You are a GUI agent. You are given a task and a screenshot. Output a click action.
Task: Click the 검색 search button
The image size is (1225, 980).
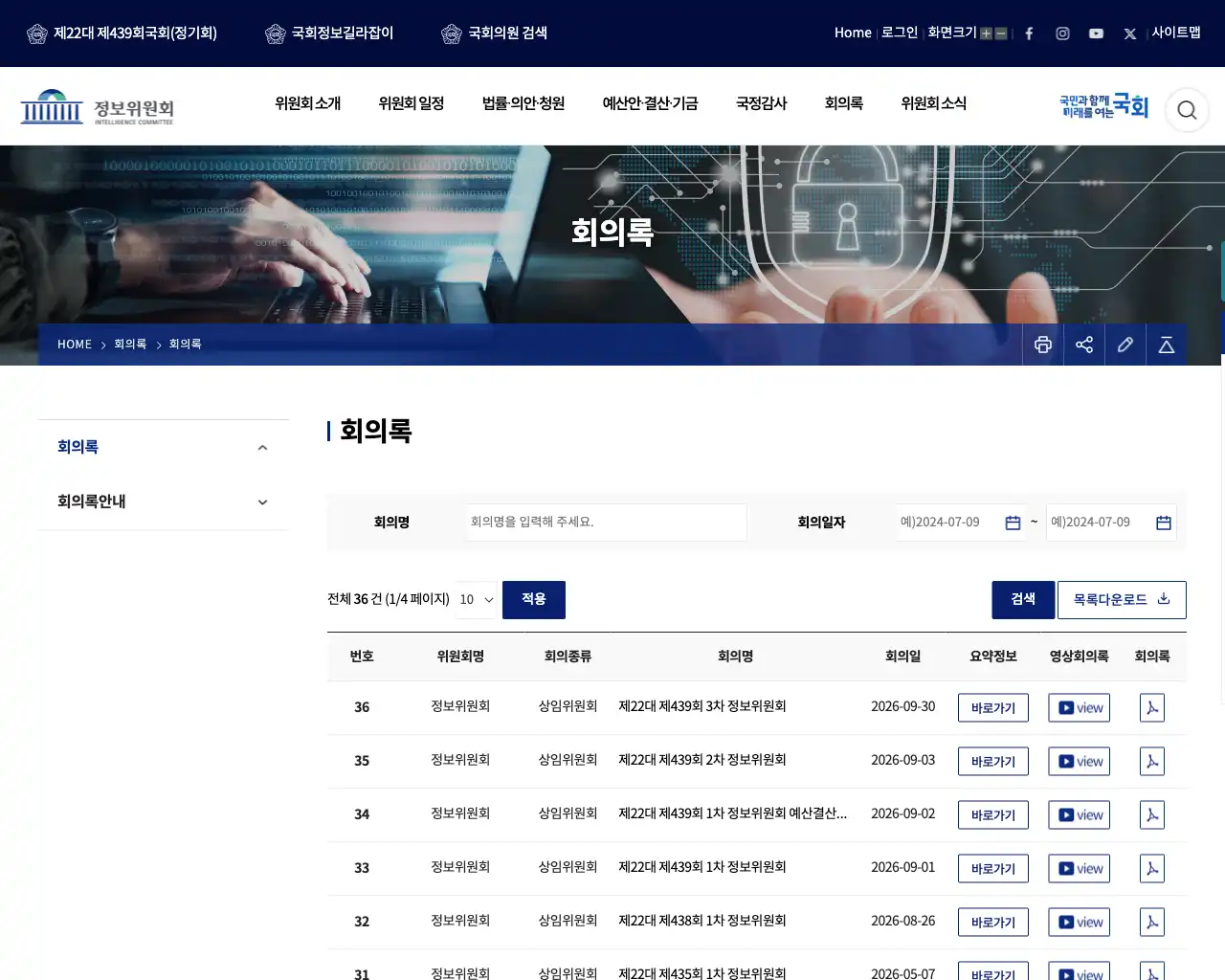pos(1023,600)
